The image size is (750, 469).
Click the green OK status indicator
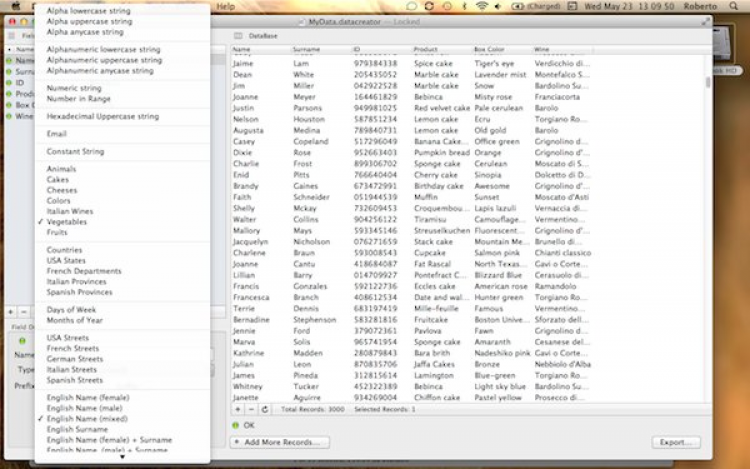click(x=235, y=425)
